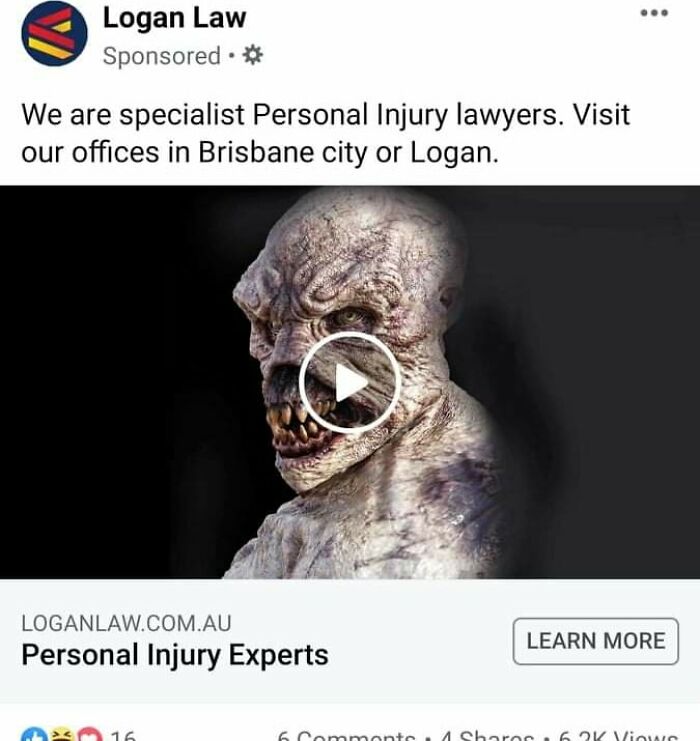Click the gear icon next to Sponsored

pos(253,55)
